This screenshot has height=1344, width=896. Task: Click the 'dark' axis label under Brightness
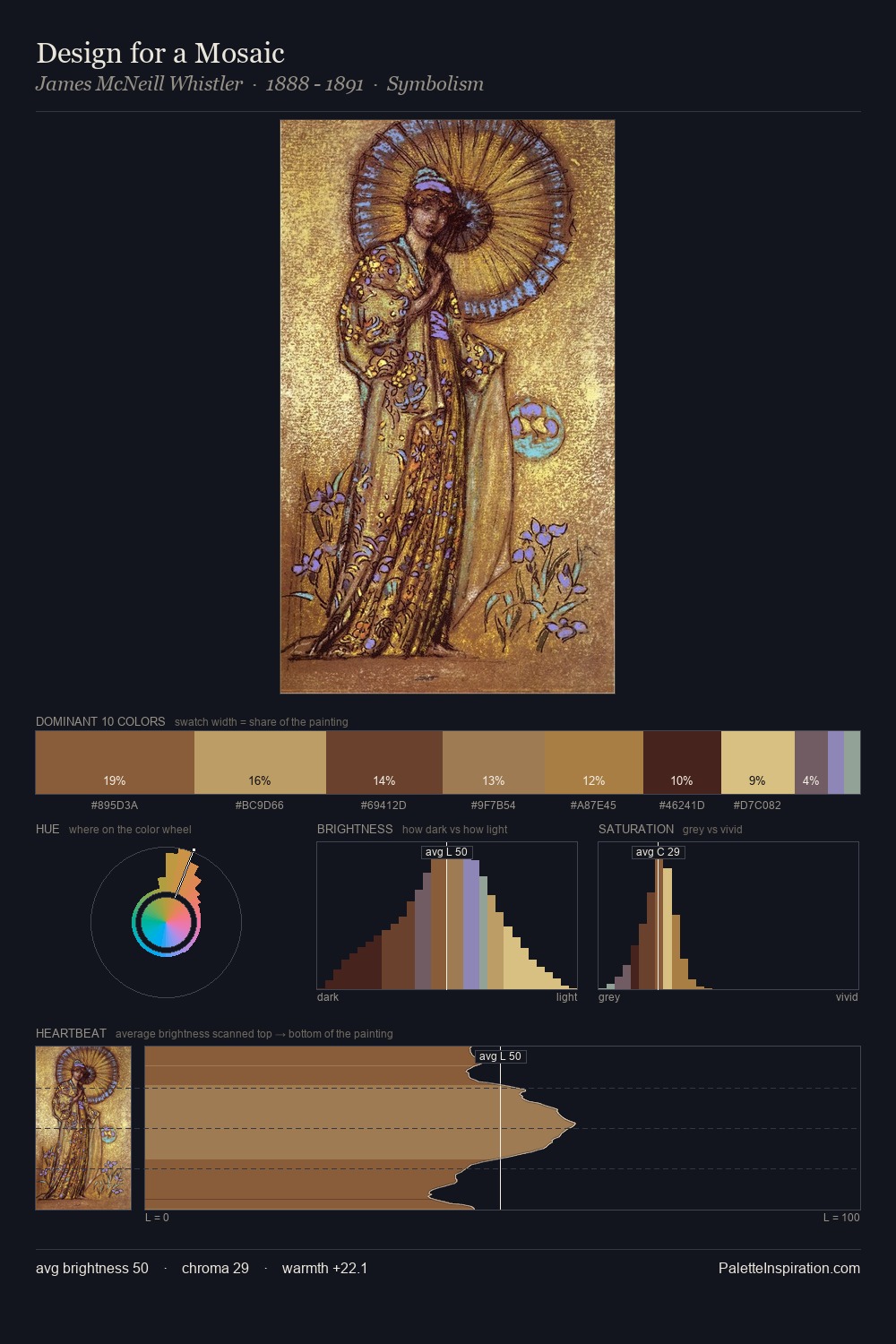pyautogui.click(x=328, y=997)
